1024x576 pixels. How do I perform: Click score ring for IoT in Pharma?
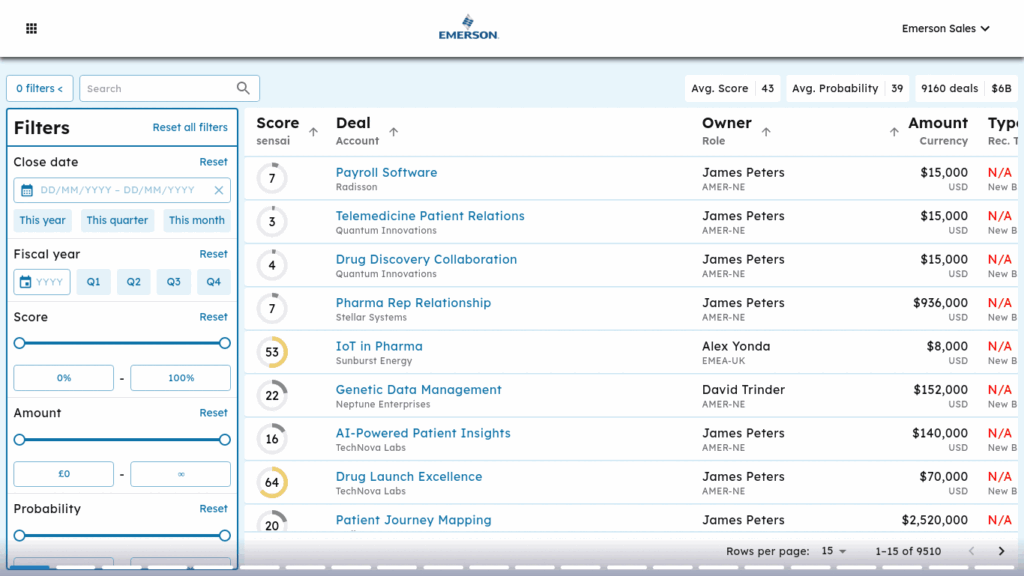(x=272, y=352)
